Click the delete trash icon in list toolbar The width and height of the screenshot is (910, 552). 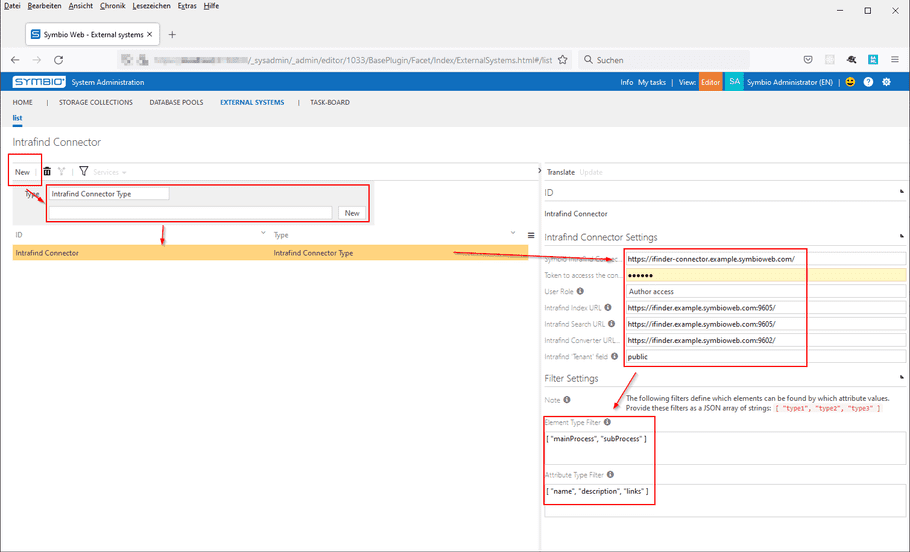pyautogui.click(x=47, y=171)
